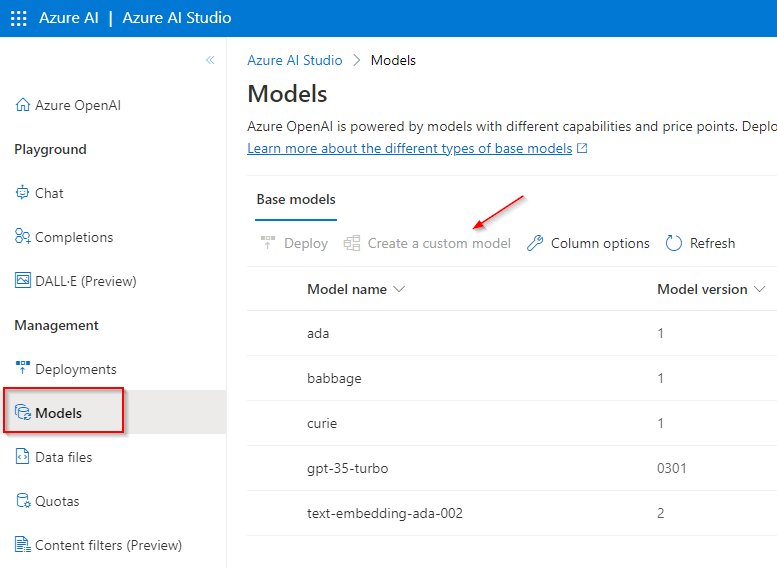This screenshot has width=777, height=568.
Task: Select the curie model row
Action: click(512, 423)
